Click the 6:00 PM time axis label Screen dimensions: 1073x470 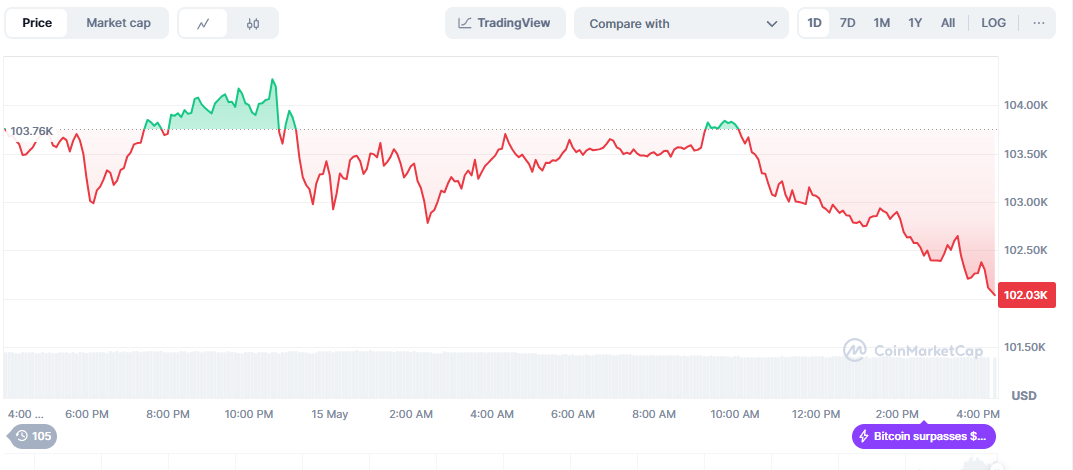pyautogui.click(x=86, y=414)
